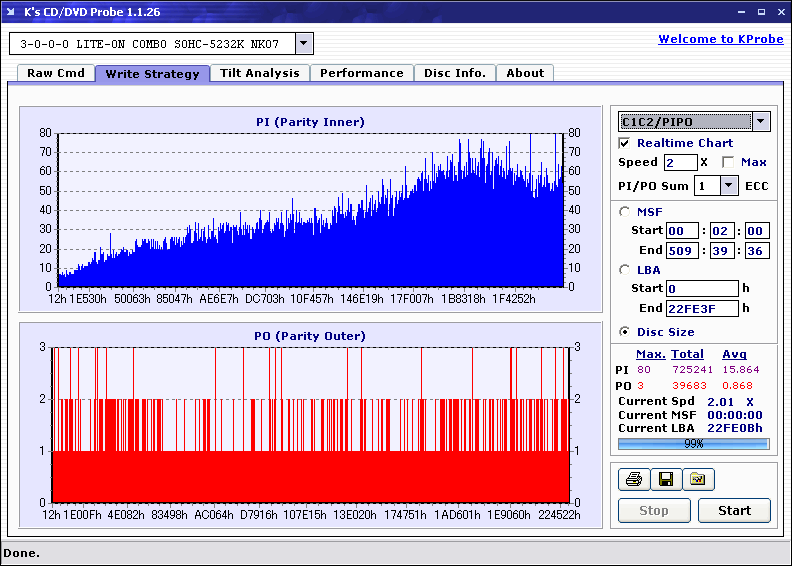Go to the Performance tab
The image size is (792, 566).
[x=362, y=73]
